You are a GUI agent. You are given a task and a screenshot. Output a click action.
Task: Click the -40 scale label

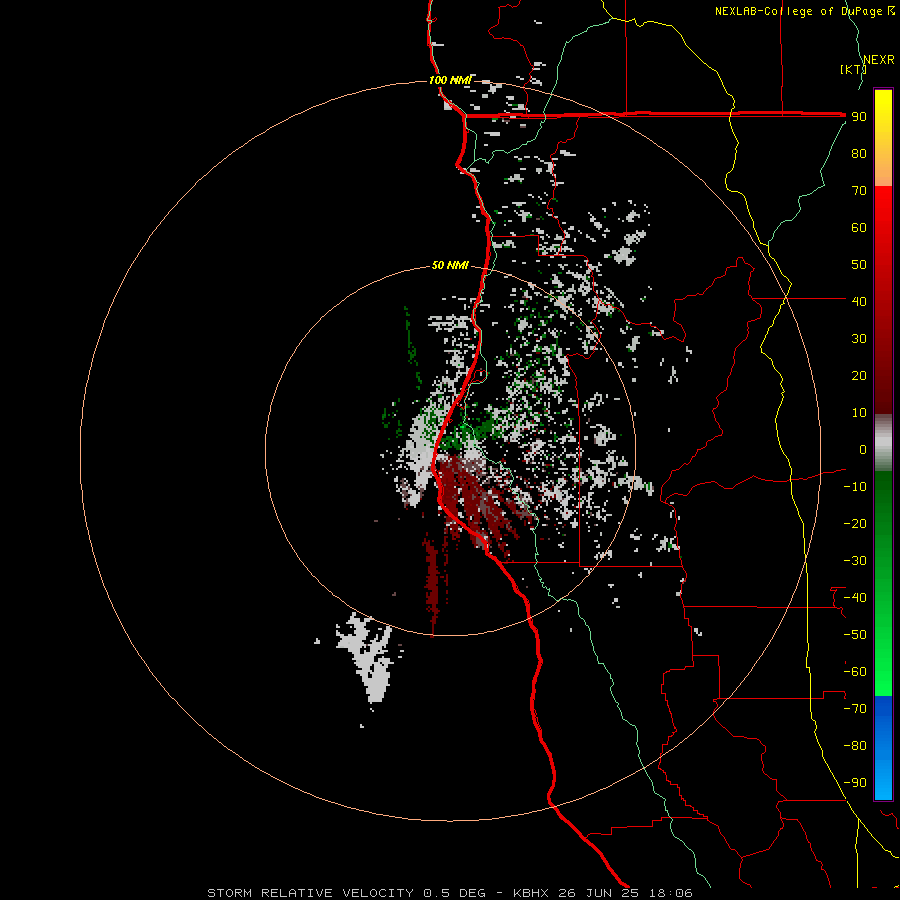855,598
